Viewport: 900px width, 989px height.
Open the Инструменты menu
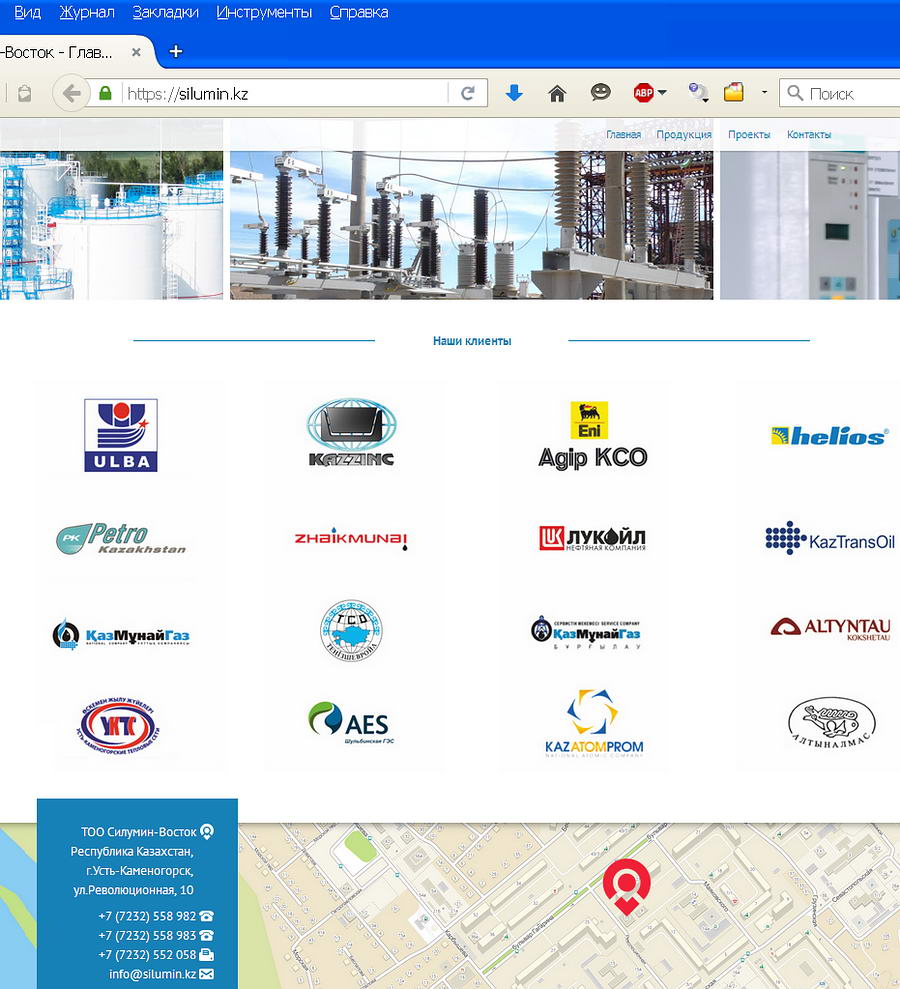coord(264,12)
